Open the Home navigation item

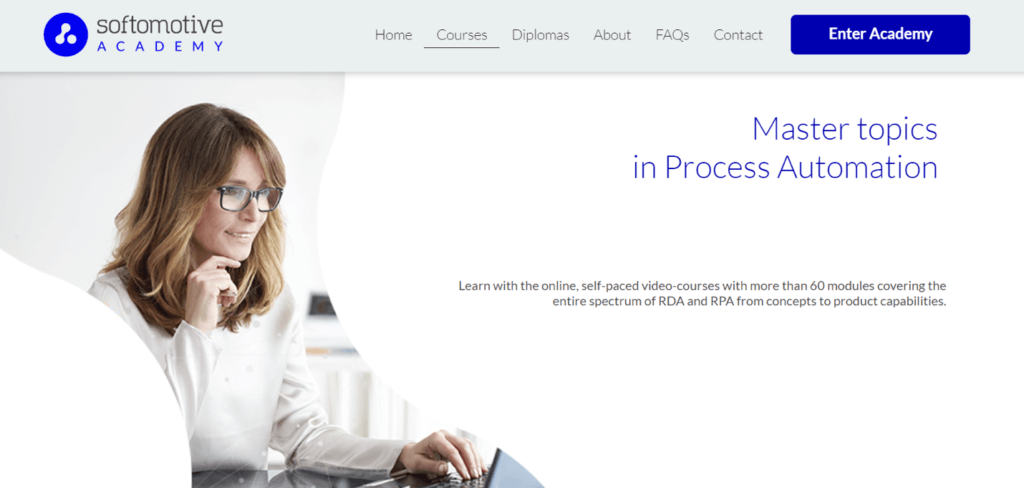[393, 35]
